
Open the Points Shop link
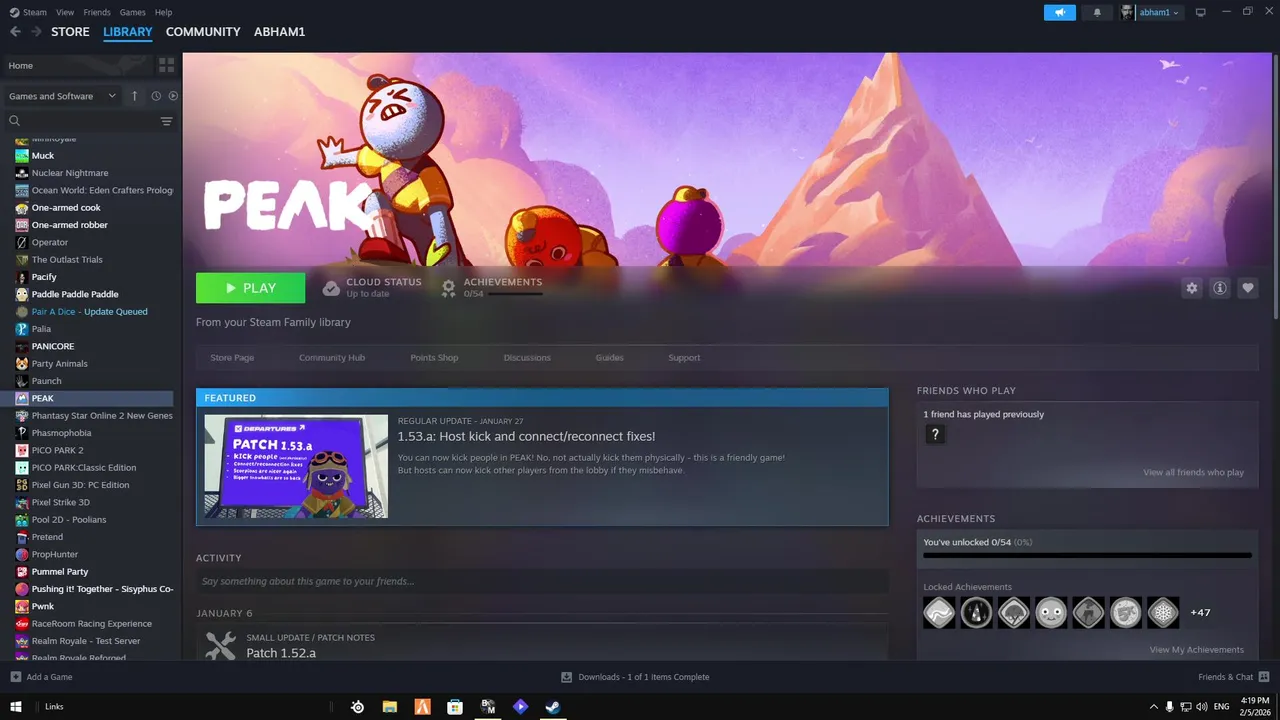[434, 357]
